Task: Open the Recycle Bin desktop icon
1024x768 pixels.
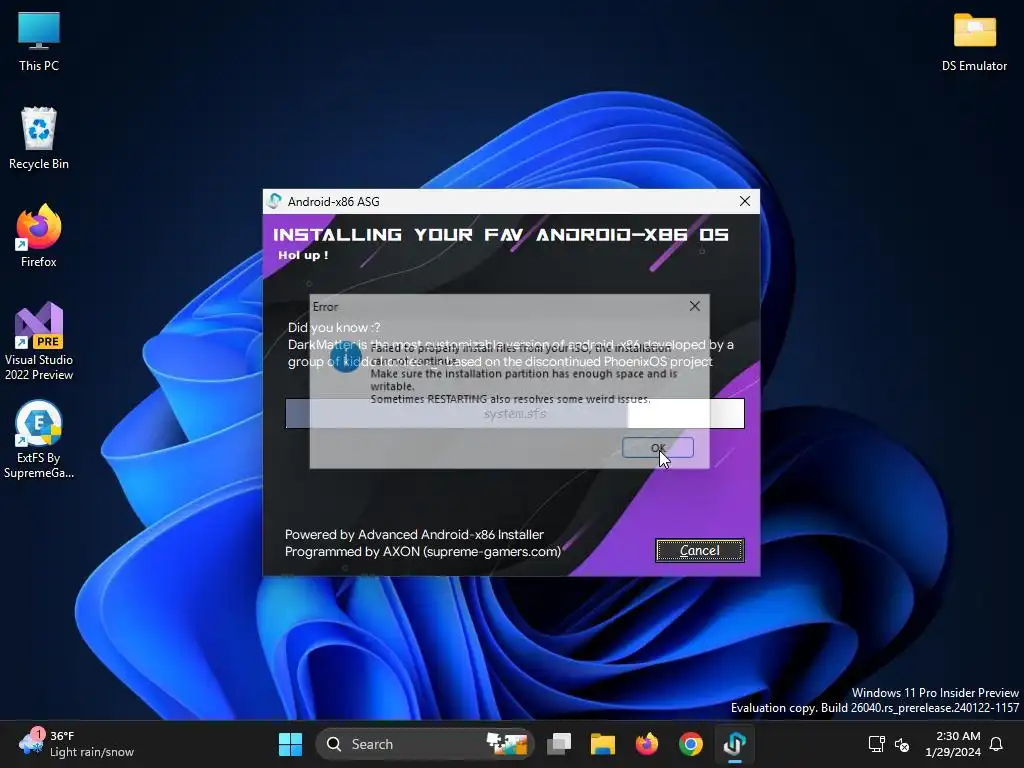Action: (x=39, y=138)
